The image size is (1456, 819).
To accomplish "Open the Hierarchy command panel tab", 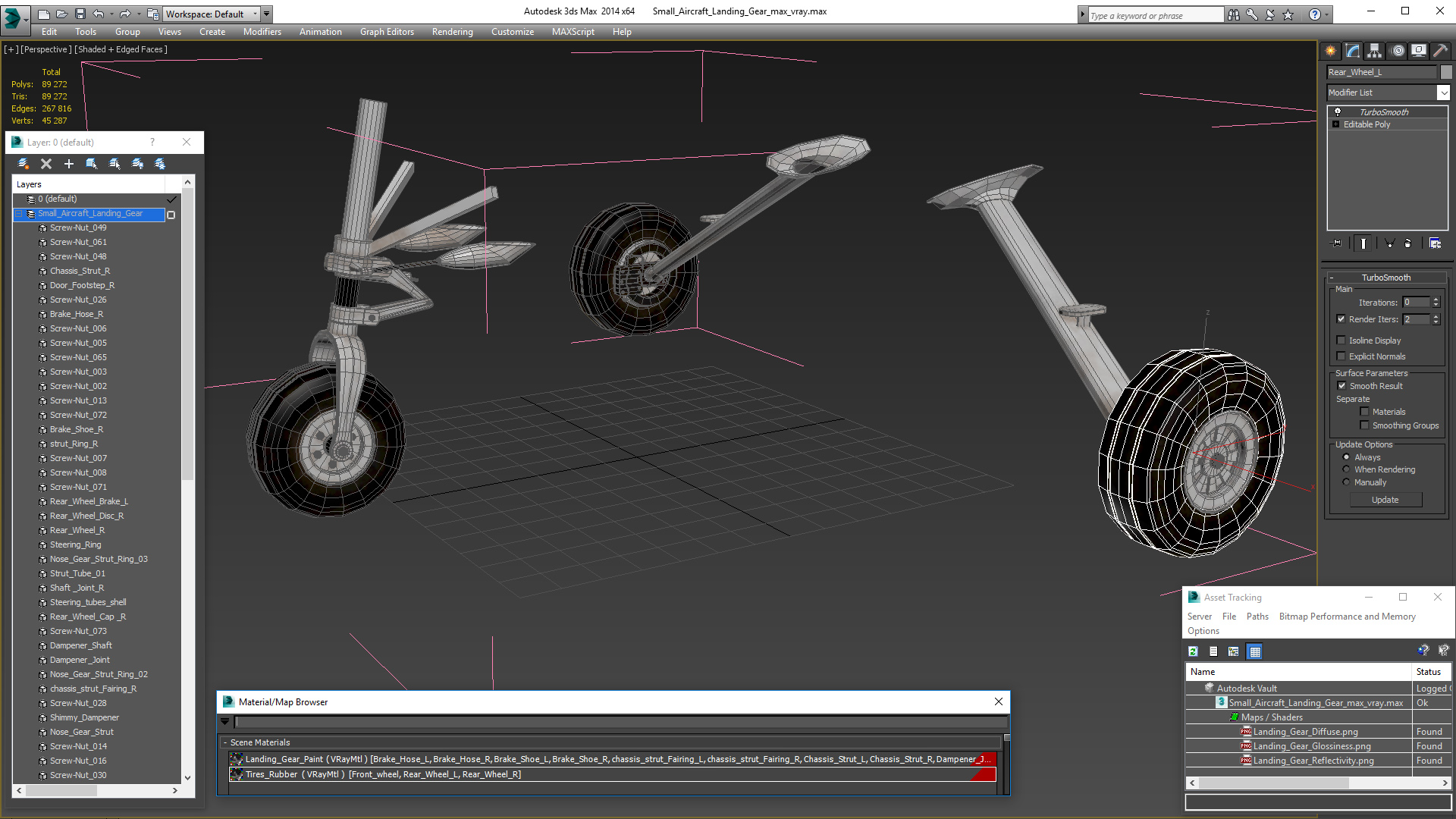I will click(1374, 51).
